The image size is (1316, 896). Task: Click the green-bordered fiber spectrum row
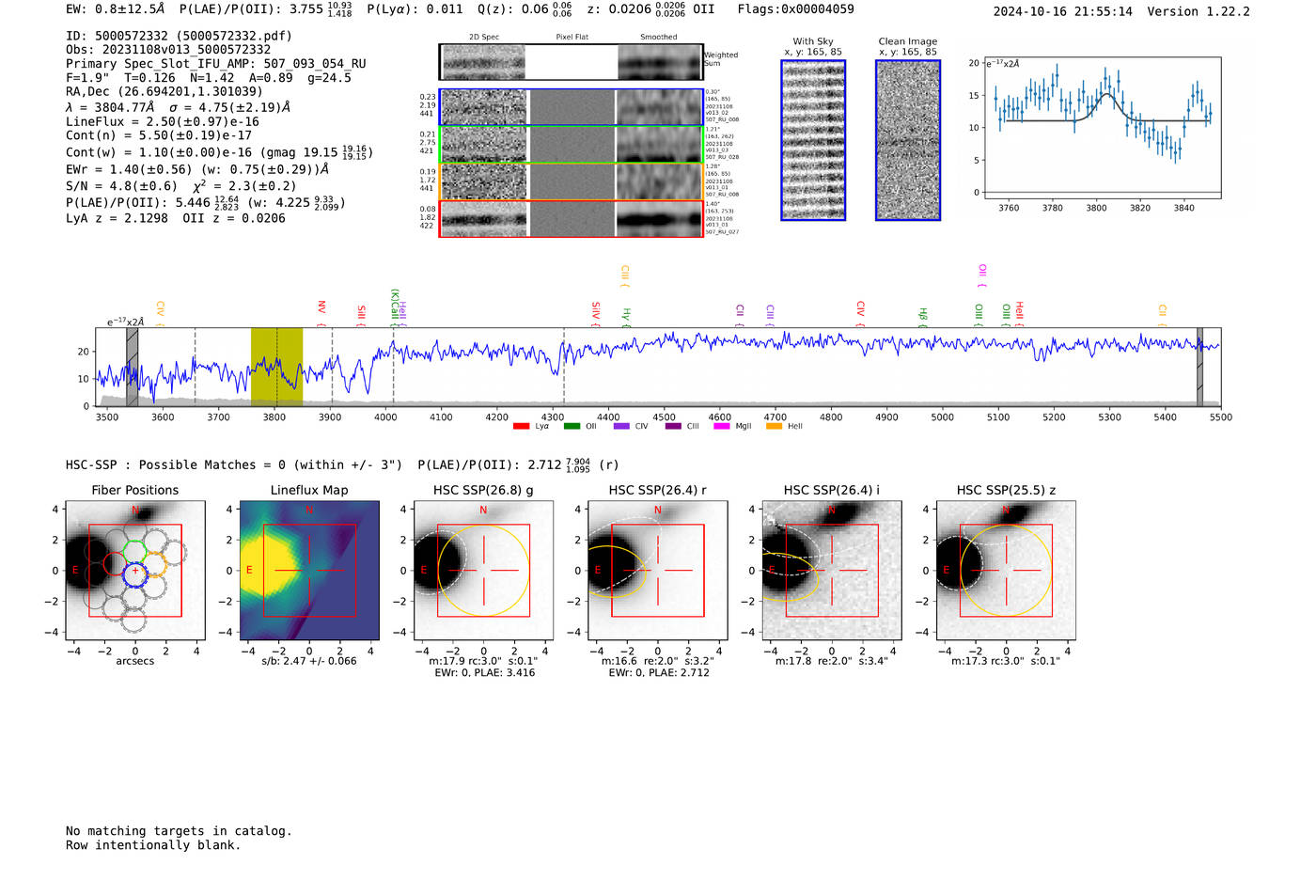click(571, 145)
